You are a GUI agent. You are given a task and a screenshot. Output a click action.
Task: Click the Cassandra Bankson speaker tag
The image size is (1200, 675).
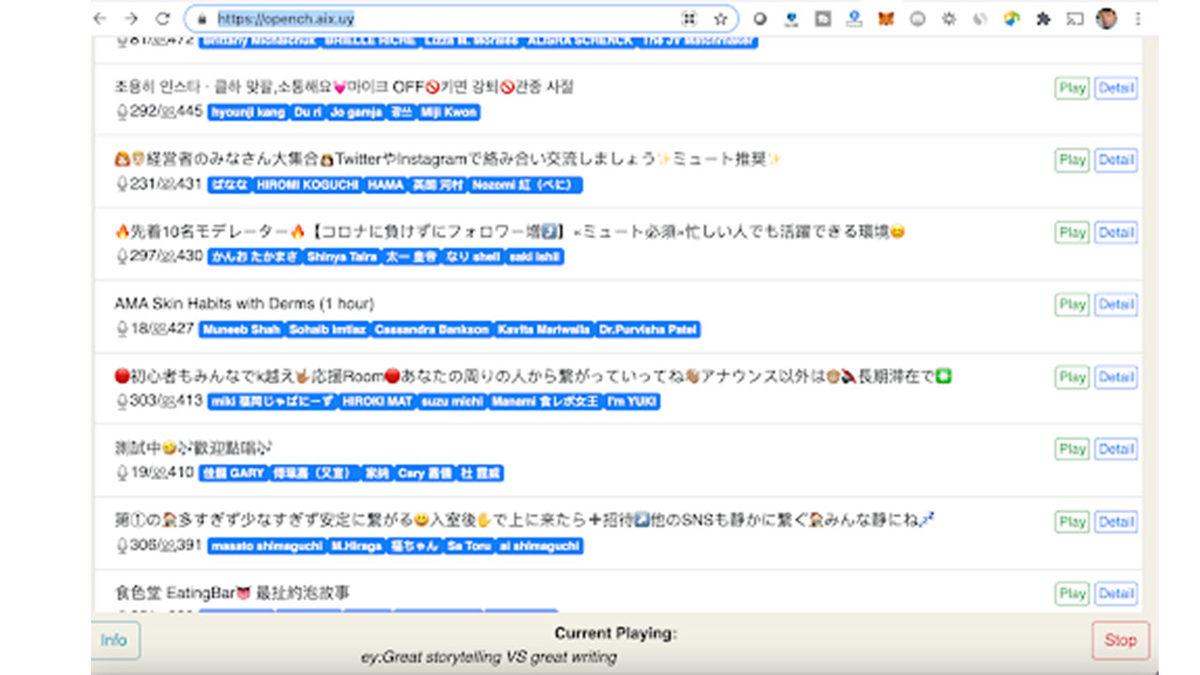pos(433,329)
